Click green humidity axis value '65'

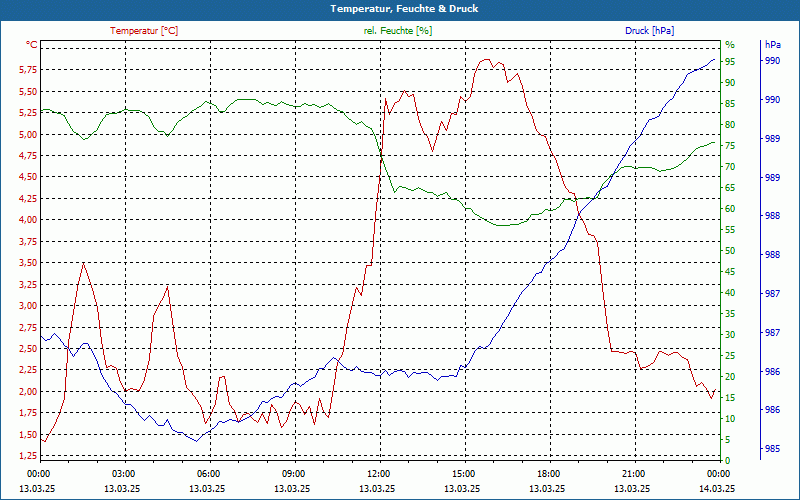730,188
